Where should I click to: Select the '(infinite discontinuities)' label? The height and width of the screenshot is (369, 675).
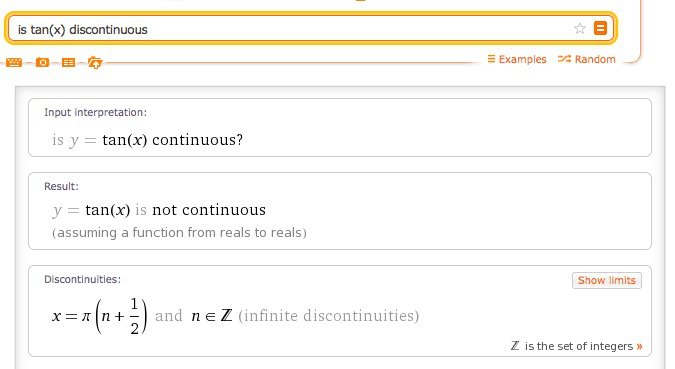click(x=328, y=316)
